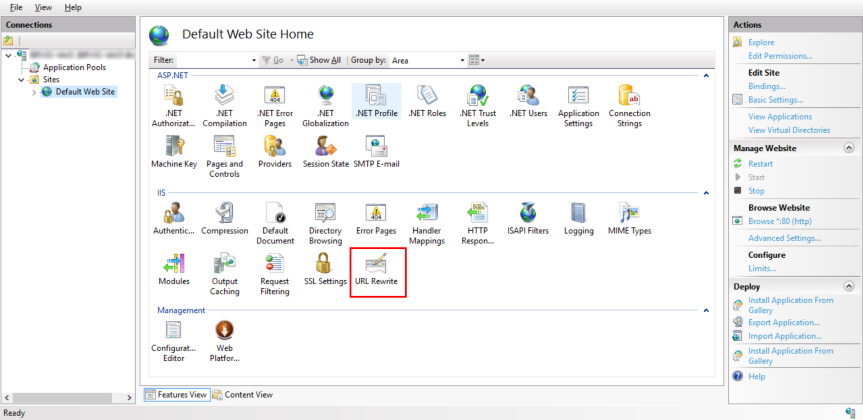Switch to the Features View tab

[x=177, y=395]
